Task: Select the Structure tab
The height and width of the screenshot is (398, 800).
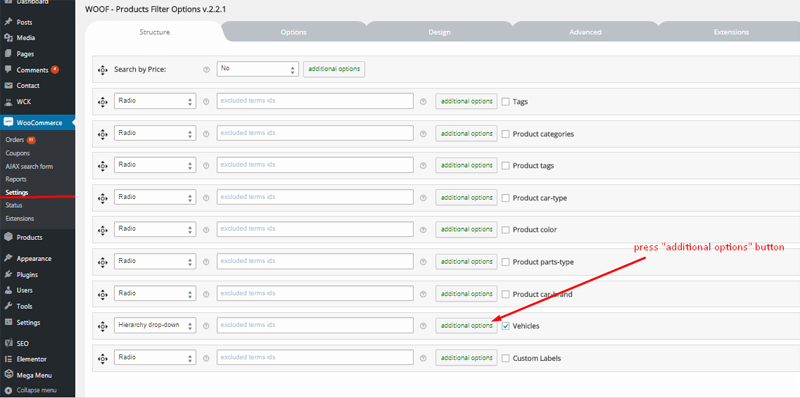Action: (155, 32)
